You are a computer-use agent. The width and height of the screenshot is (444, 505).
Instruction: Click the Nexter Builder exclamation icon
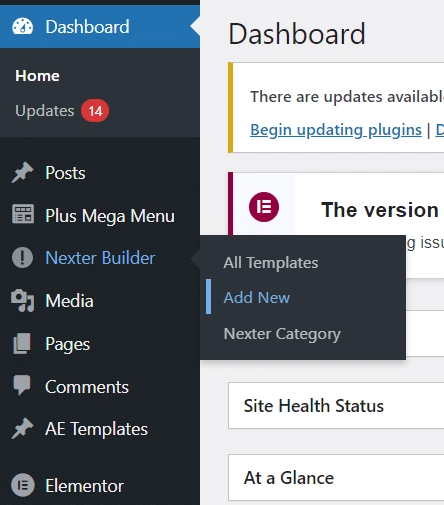22,258
